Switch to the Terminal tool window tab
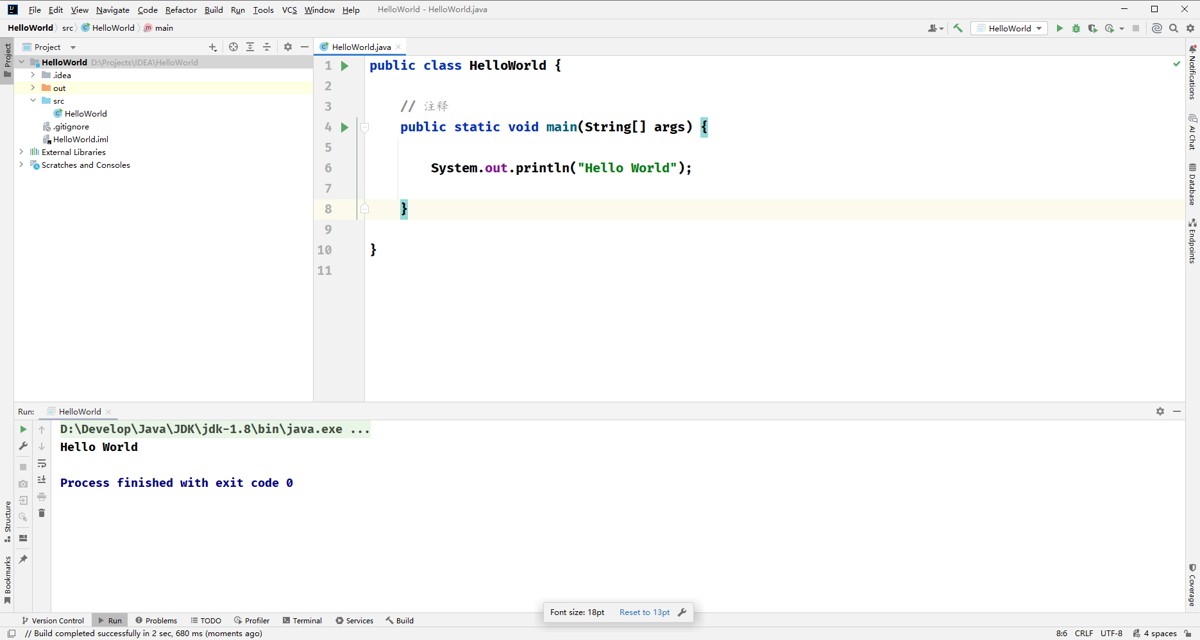This screenshot has height=640, width=1200. 302,620
